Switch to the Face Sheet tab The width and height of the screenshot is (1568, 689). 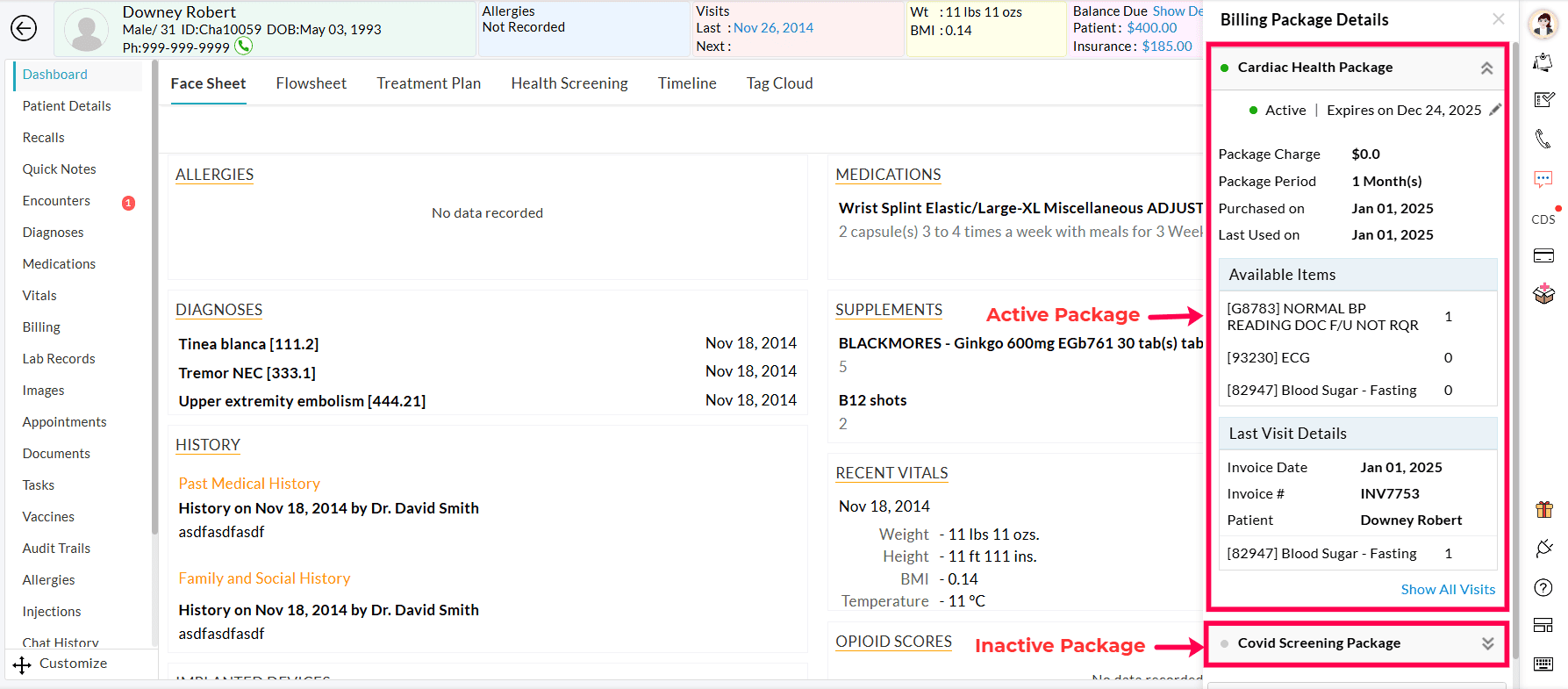tap(208, 83)
